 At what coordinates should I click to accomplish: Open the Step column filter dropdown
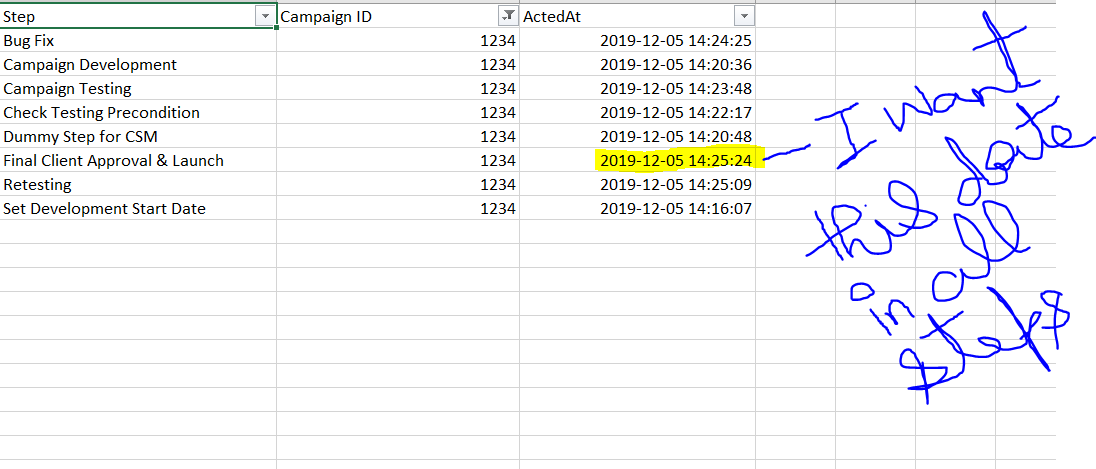click(x=266, y=16)
